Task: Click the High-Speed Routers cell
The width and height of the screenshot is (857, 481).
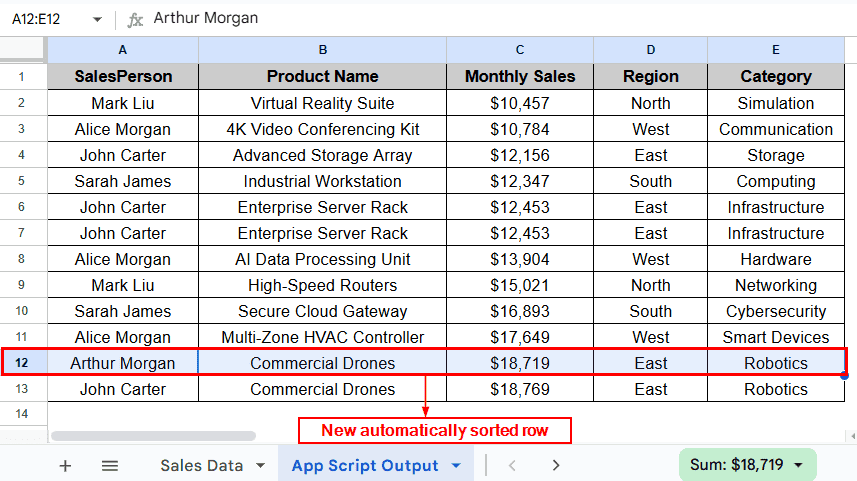Action: click(x=322, y=285)
